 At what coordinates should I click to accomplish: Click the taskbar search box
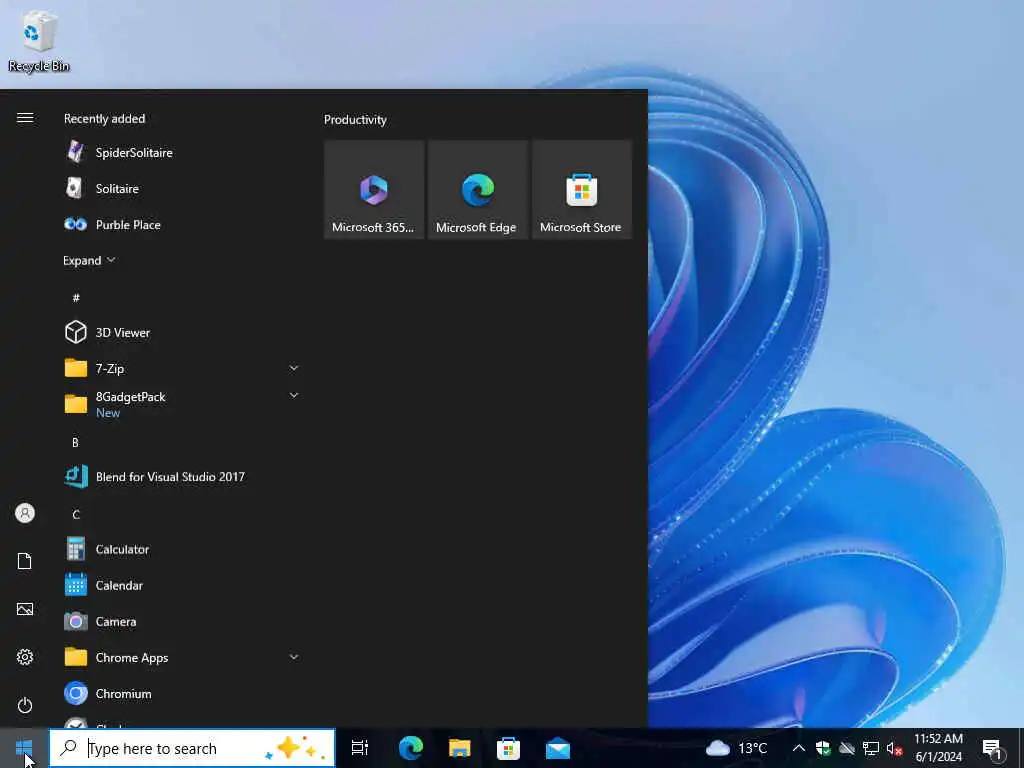192,748
